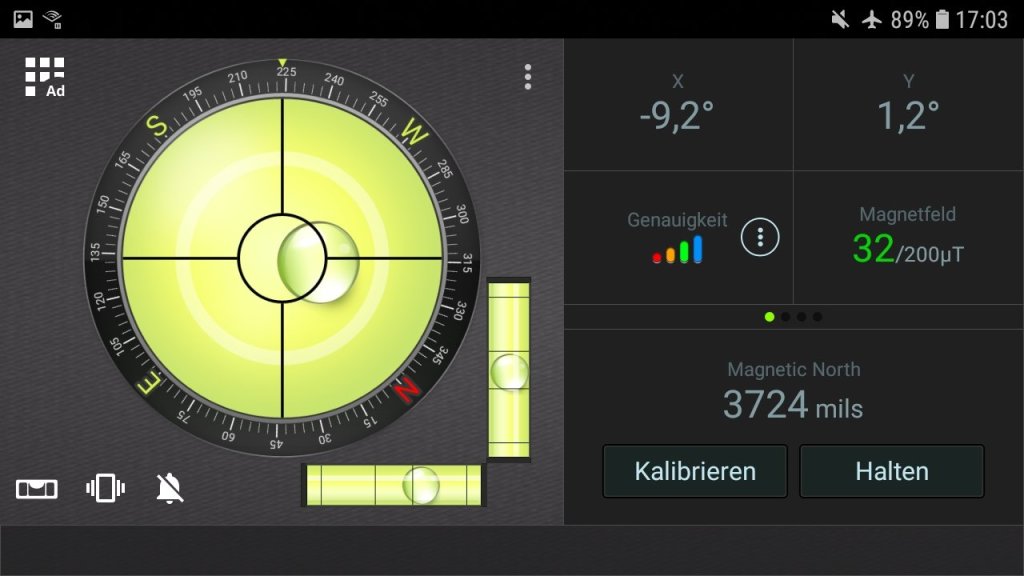The image size is (1024, 576).
Task: Tap the Magnetic North 3724 mils value
Action: (793, 404)
